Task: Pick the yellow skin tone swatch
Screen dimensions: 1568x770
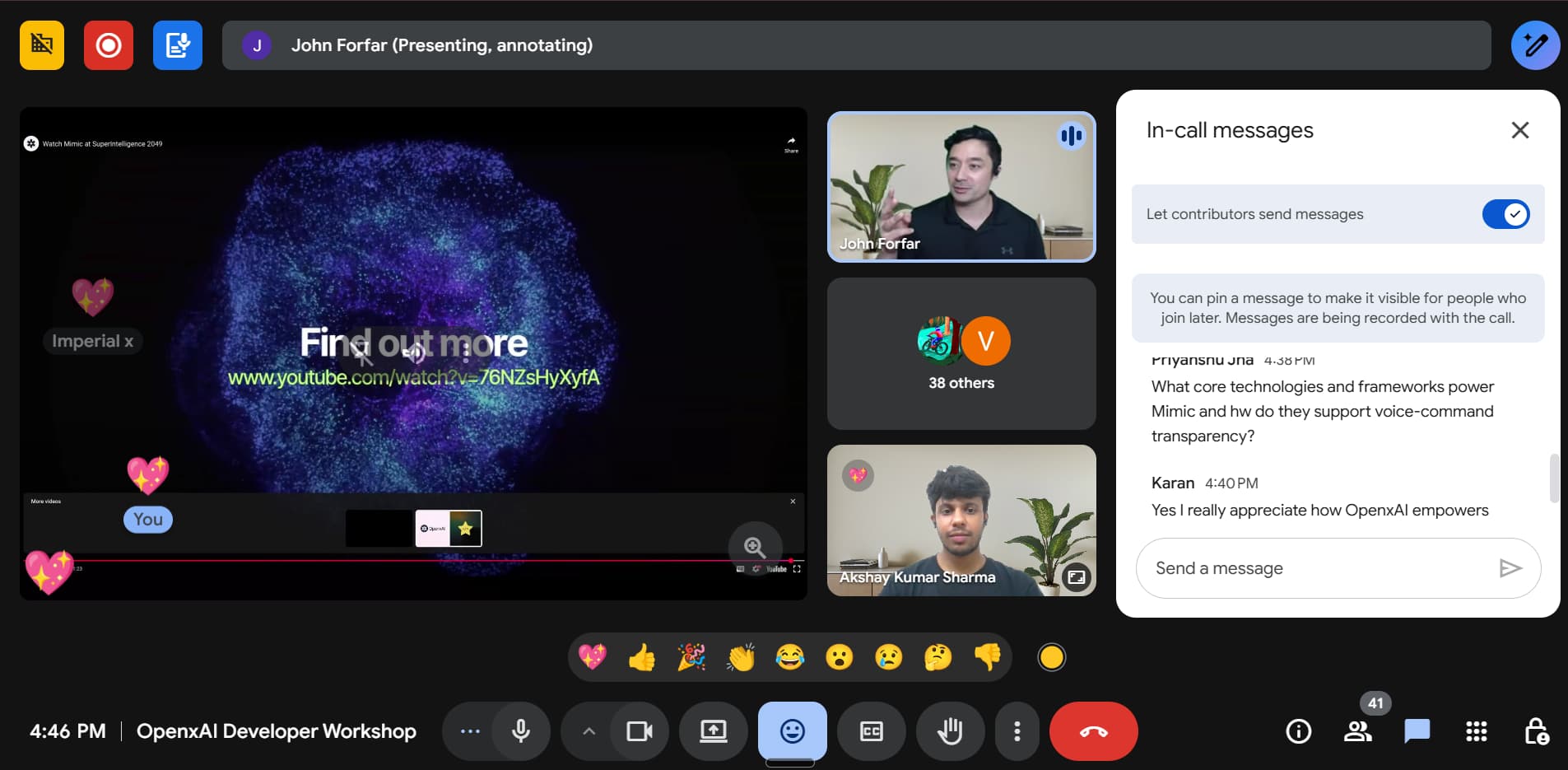Action: coord(1051,657)
